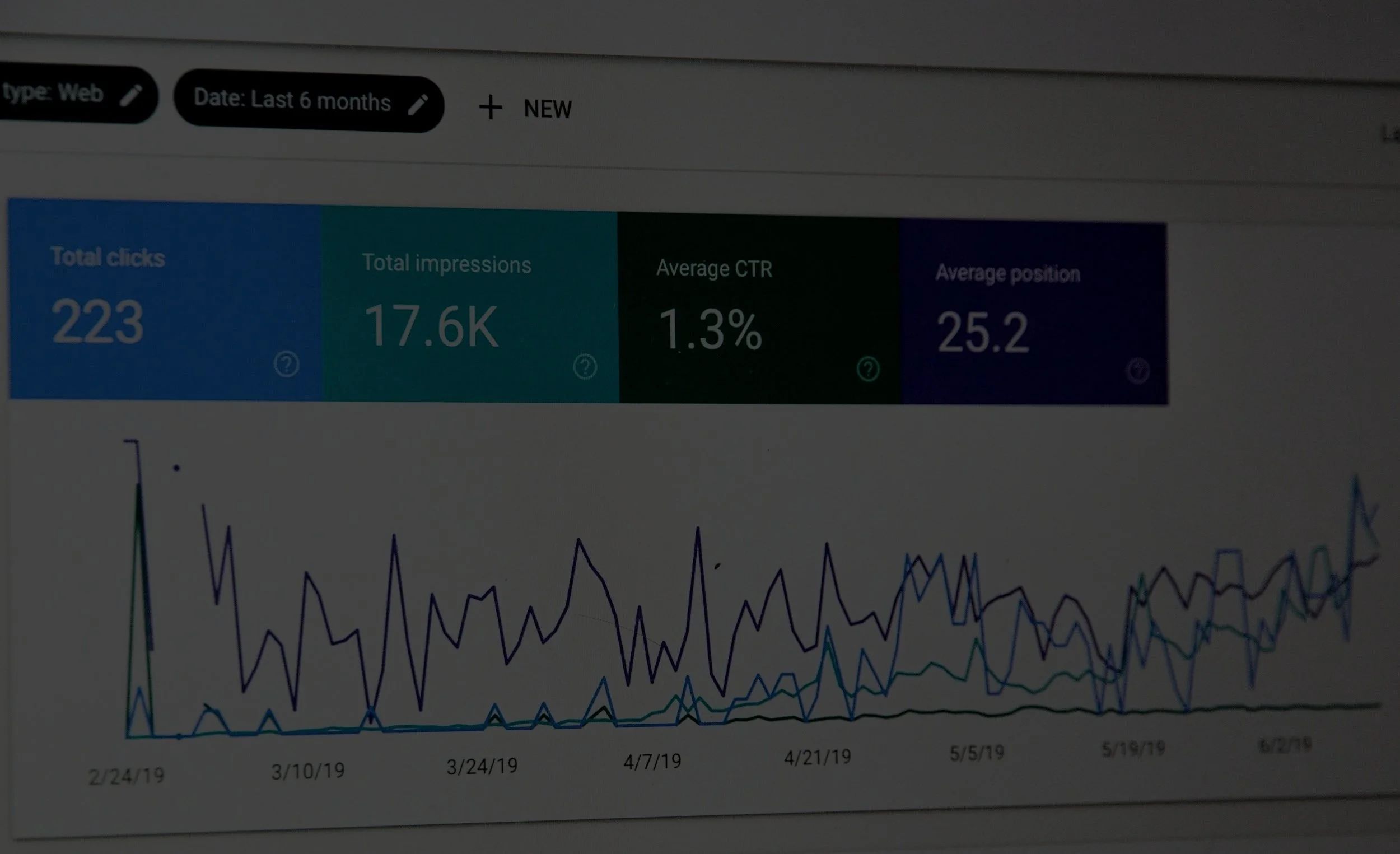Screen dimensions: 1400x854
Task: Click the 3/24/19 date label on axis
Action: tap(481, 767)
